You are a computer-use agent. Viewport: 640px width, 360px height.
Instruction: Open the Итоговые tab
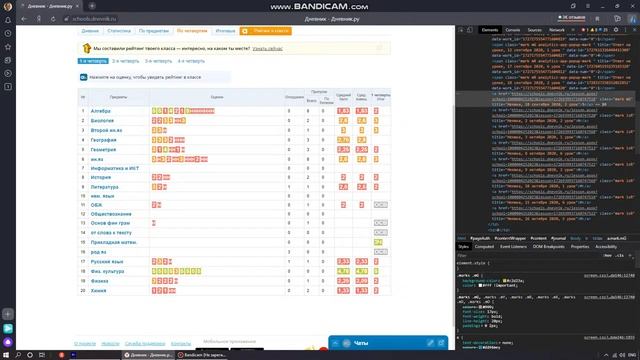pos(225,31)
